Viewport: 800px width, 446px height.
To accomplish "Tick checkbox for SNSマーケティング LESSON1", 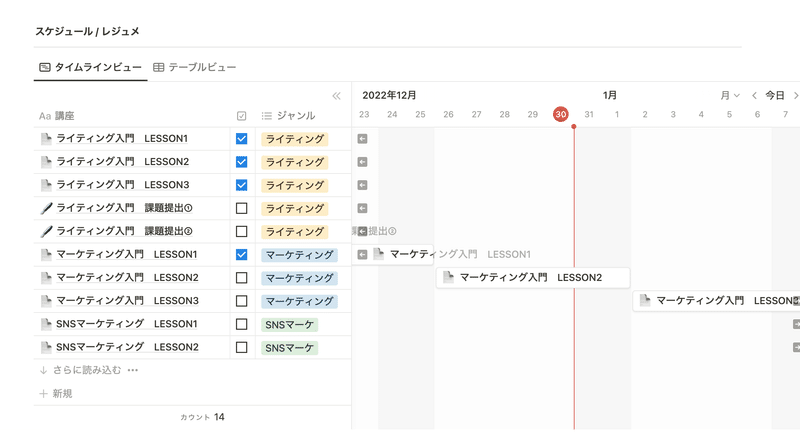I will [x=241, y=325].
